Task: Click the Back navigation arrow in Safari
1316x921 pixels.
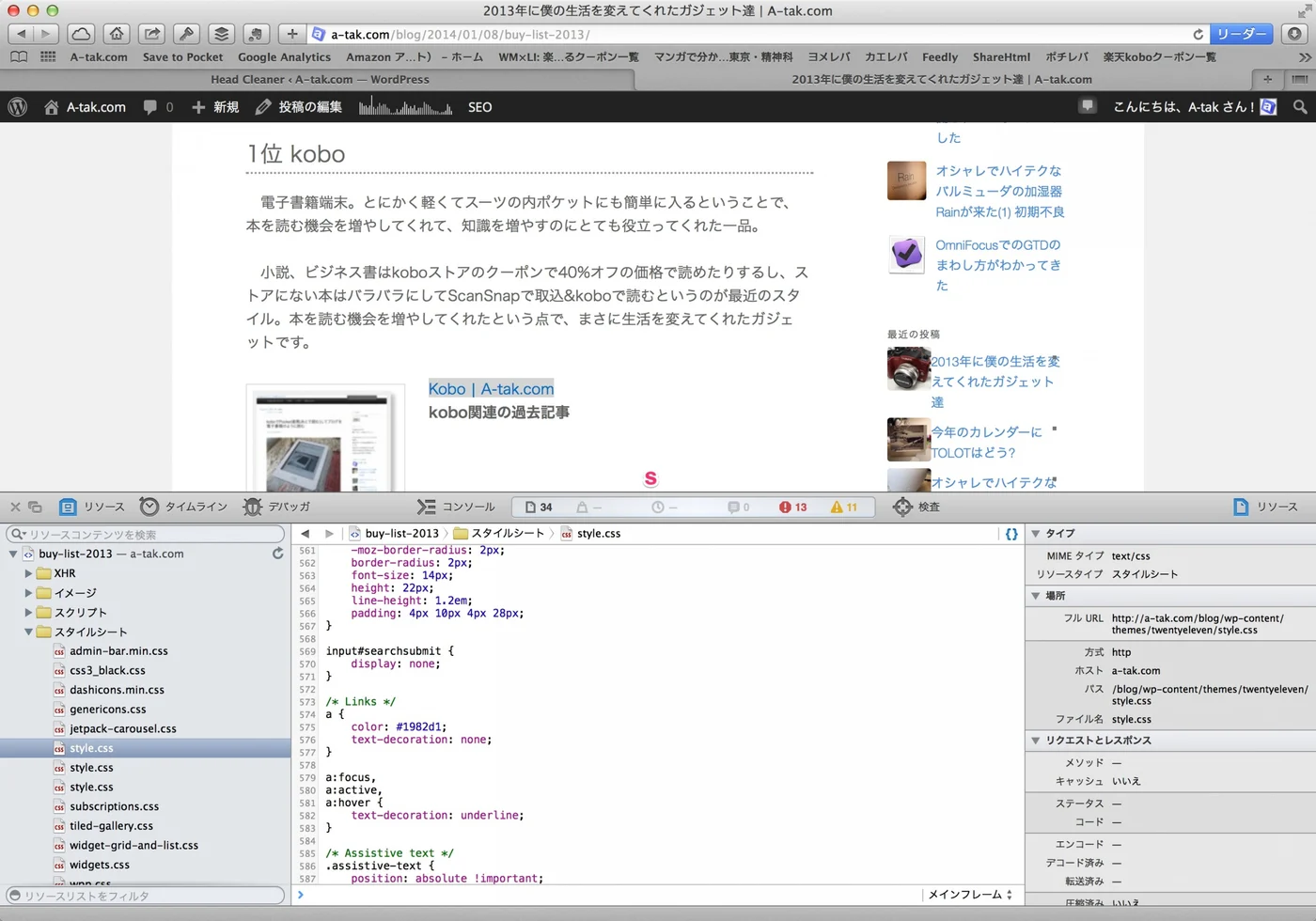Action: (21, 34)
